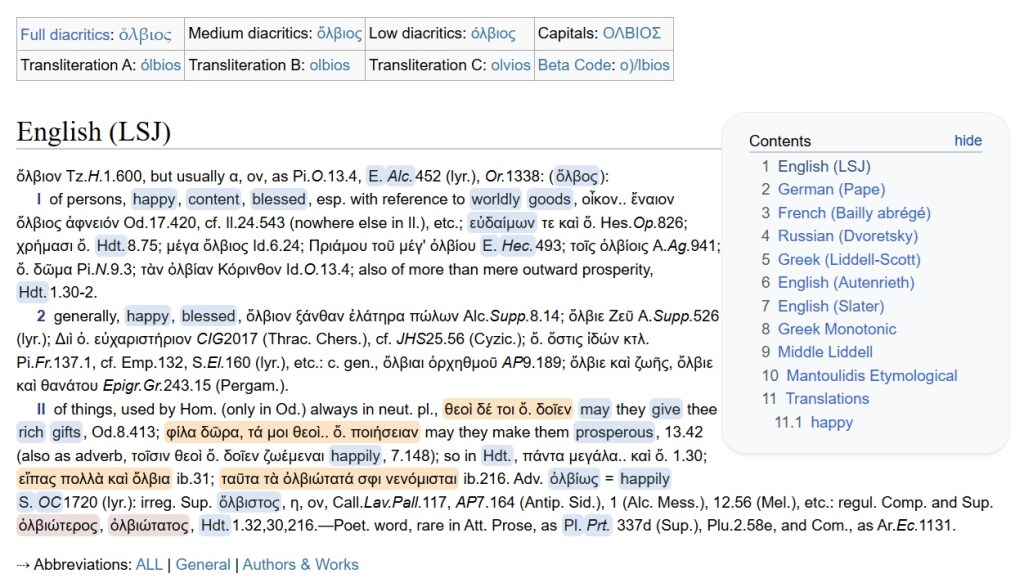Click the Capitals ΟΛΒΙΟΣ link
The width and height of the screenshot is (1024, 587).
click(x=631, y=33)
